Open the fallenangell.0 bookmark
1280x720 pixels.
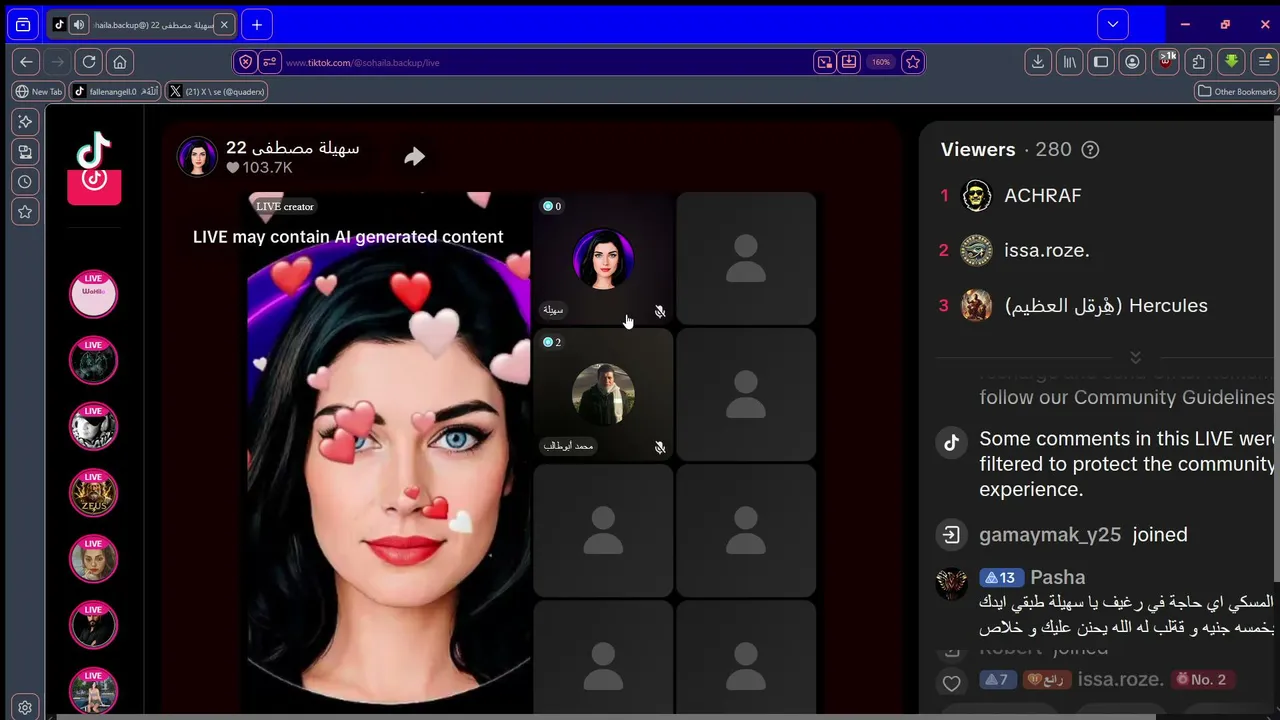(116, 91)
